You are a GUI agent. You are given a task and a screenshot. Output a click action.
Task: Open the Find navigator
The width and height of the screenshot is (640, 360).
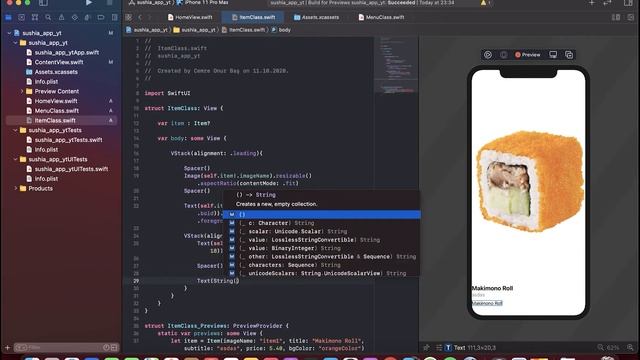pyautogui.click(x=48, y=18)
